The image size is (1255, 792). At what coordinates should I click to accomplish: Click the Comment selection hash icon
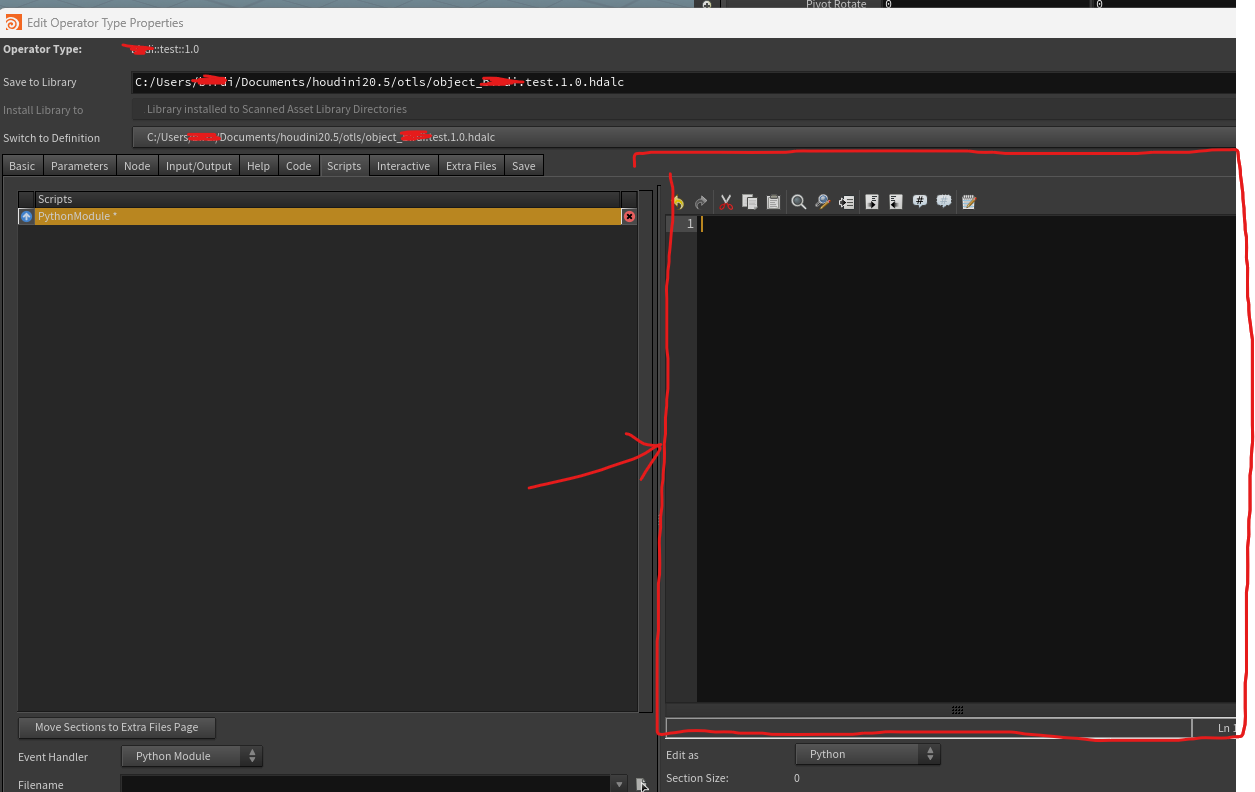(920, 202)
